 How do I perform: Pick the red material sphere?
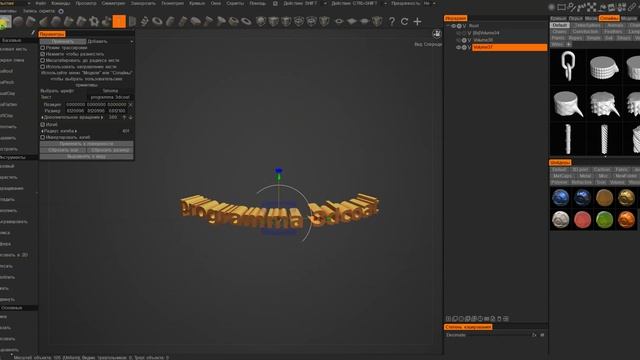click(582, 220)
